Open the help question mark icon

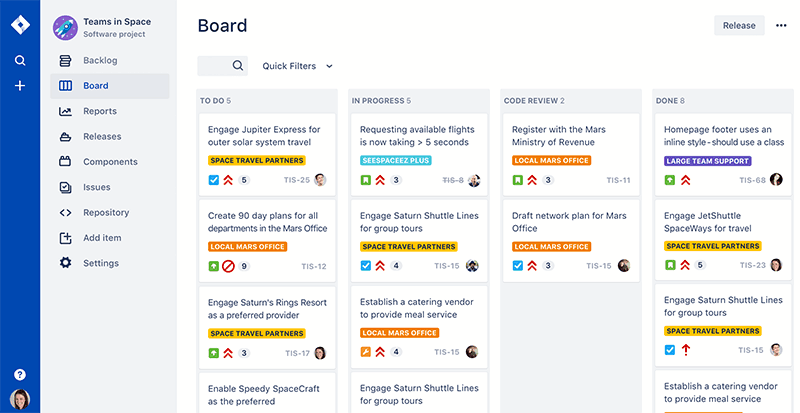tap(19, 374)
